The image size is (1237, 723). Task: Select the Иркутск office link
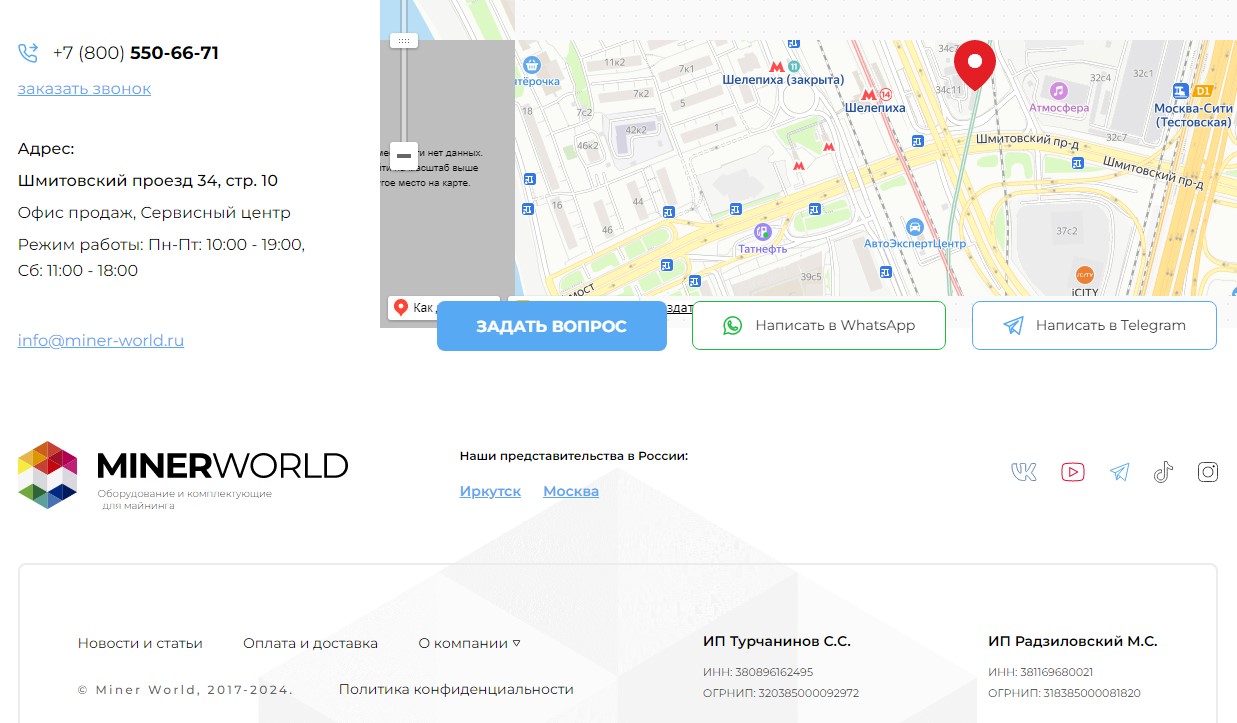pos(490,491)
